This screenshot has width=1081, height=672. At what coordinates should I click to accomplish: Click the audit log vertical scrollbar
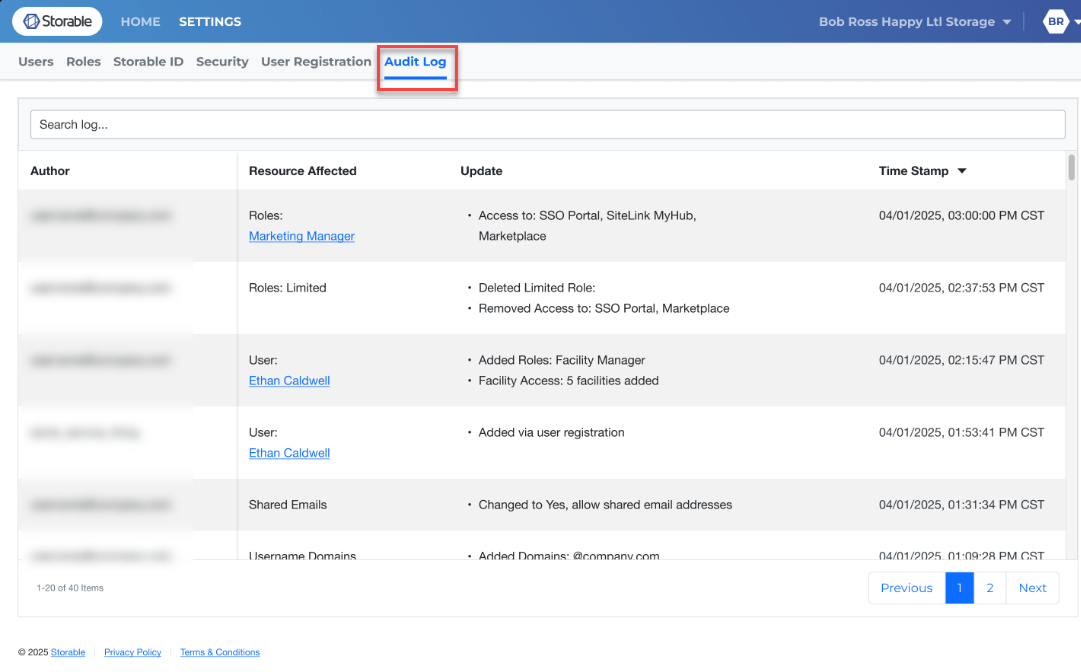pyautogui.click(x=1071, y=167)
